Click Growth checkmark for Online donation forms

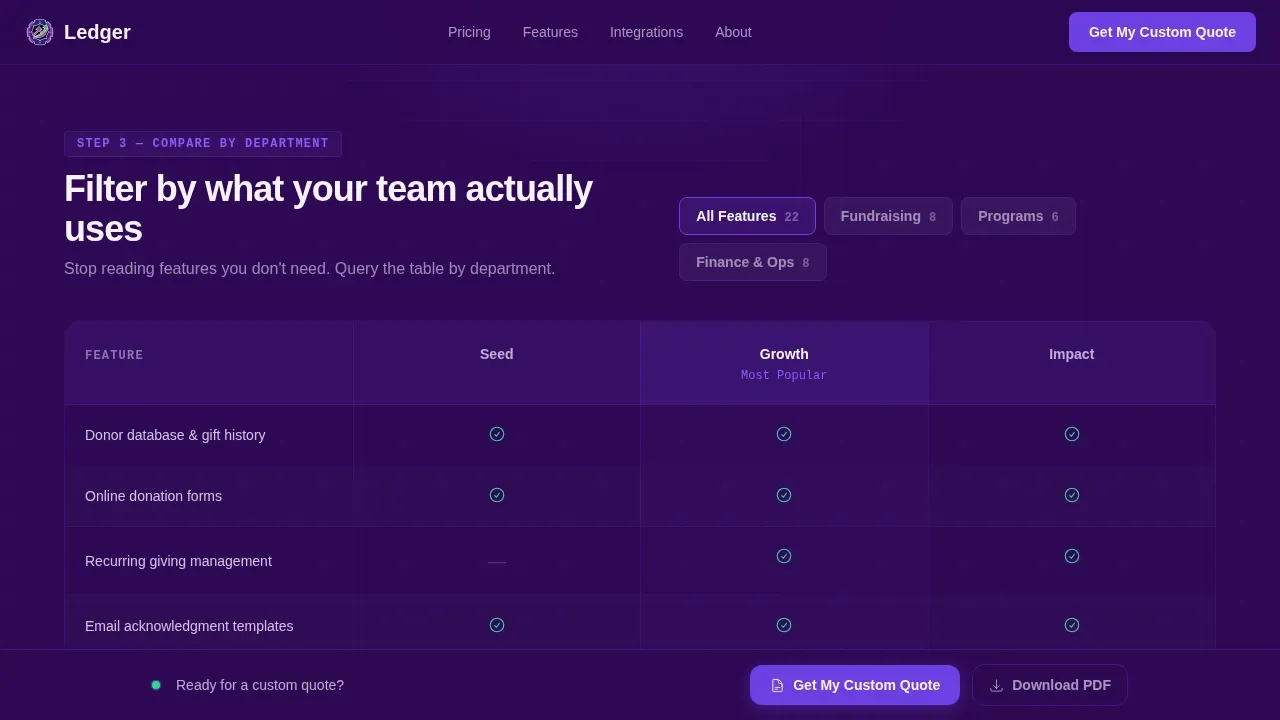[784, 495]
